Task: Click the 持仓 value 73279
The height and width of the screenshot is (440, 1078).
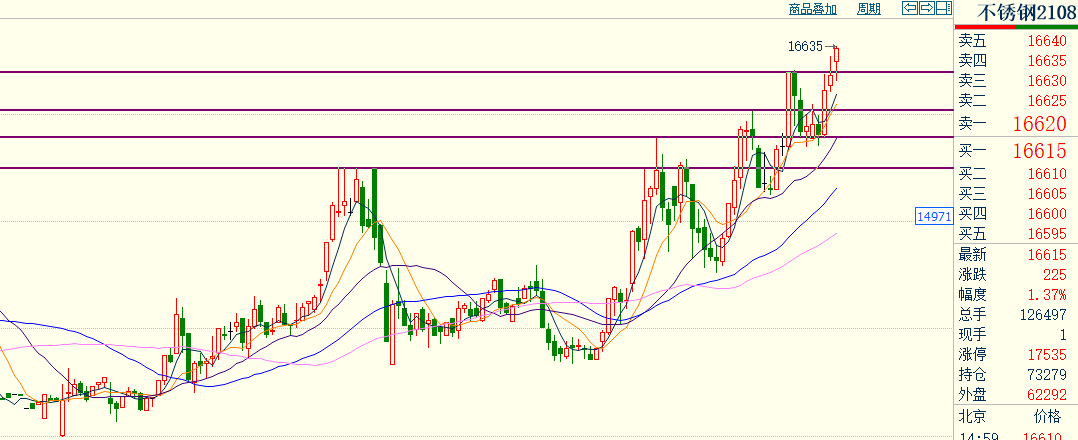Action: tap(1047, 375)
